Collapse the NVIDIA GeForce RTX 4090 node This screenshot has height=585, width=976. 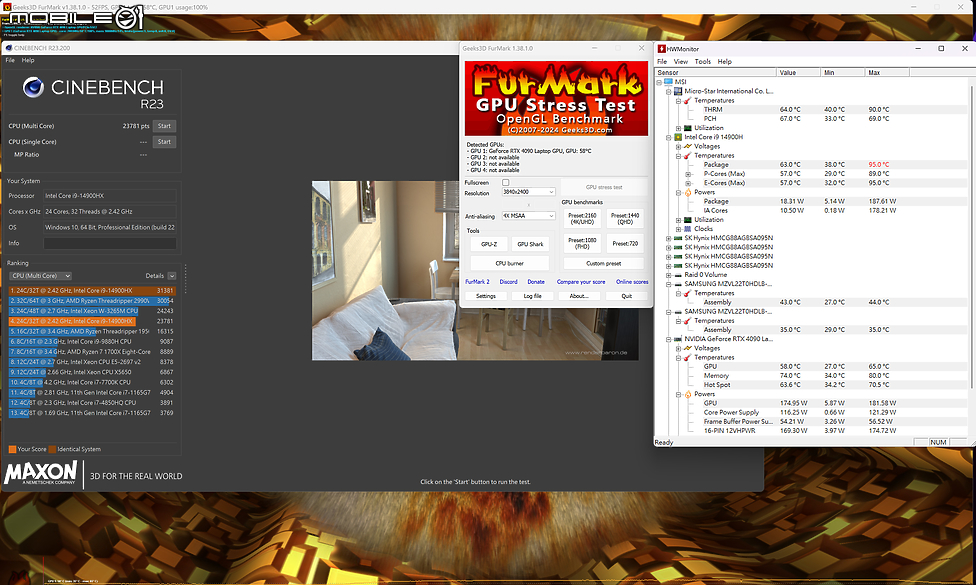click(669, 340)
